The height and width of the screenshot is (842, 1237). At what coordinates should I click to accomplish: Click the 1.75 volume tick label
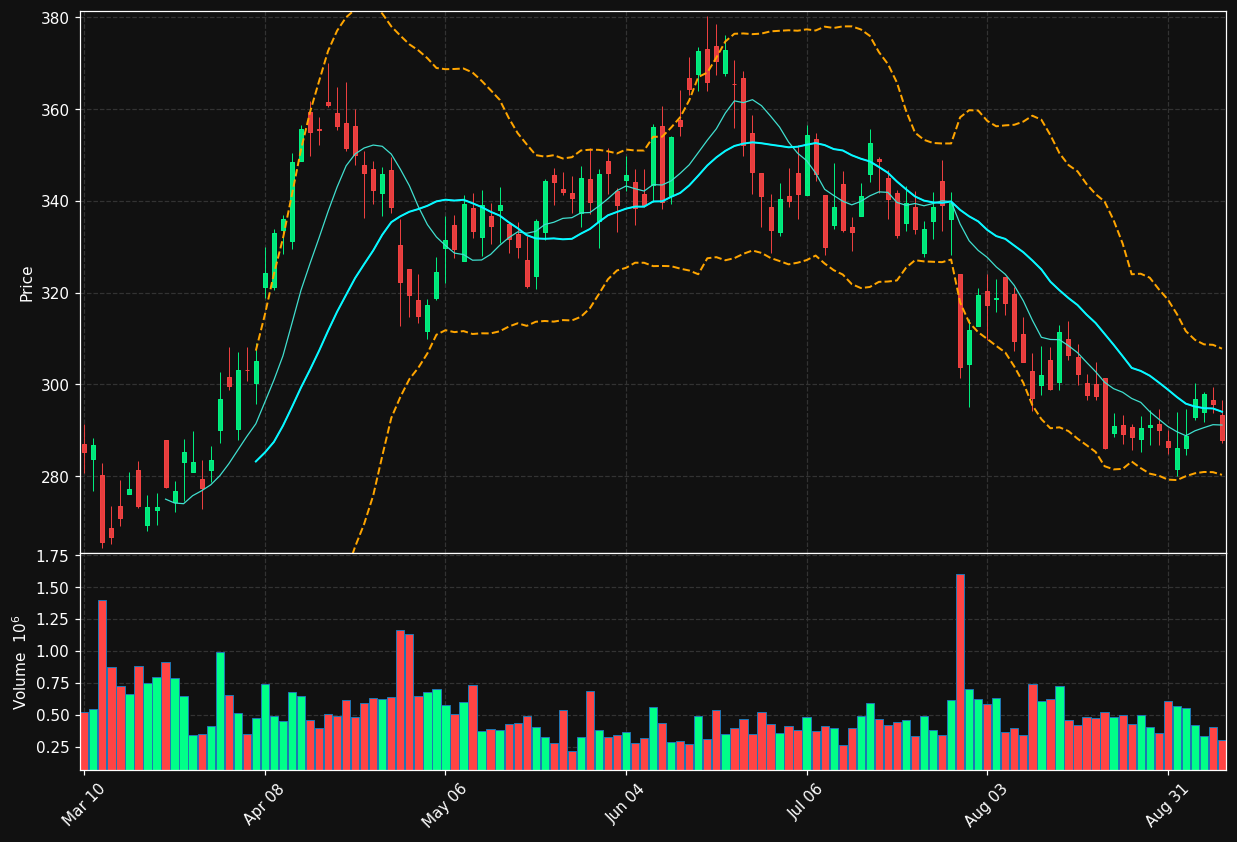tap(51, 556)
